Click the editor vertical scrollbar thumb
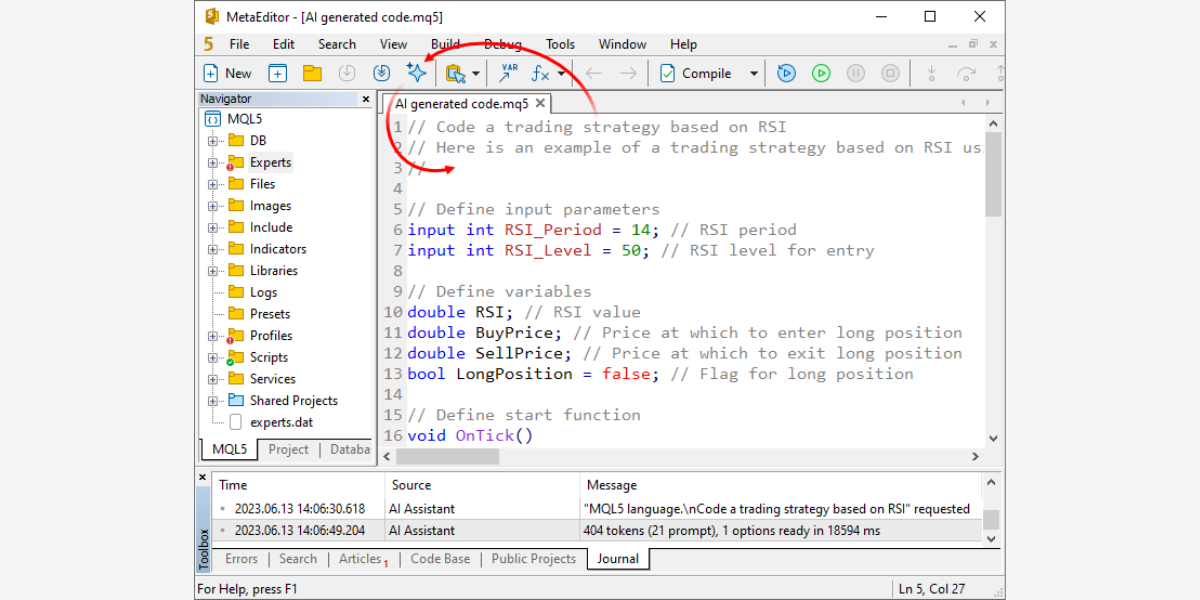1200x600 pixels. point(993,174)
